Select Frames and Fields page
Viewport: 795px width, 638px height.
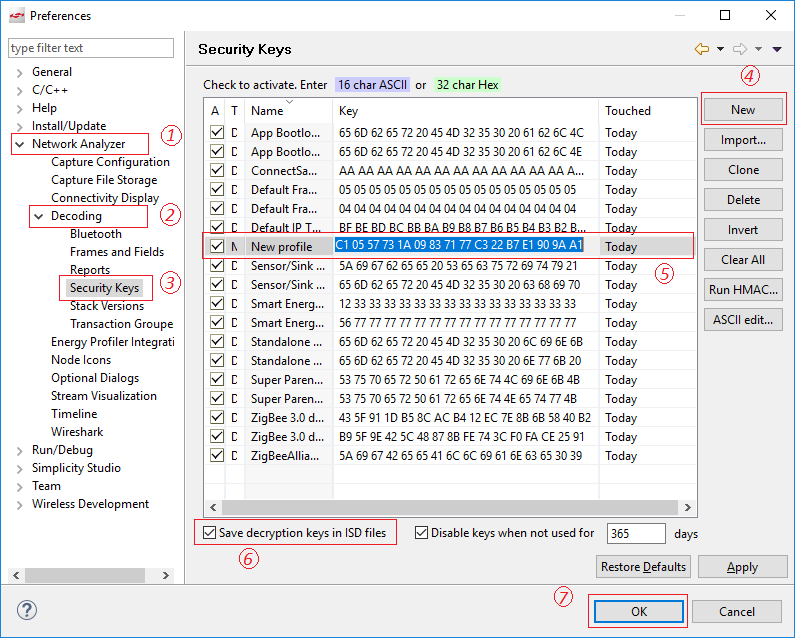point(117,252)
